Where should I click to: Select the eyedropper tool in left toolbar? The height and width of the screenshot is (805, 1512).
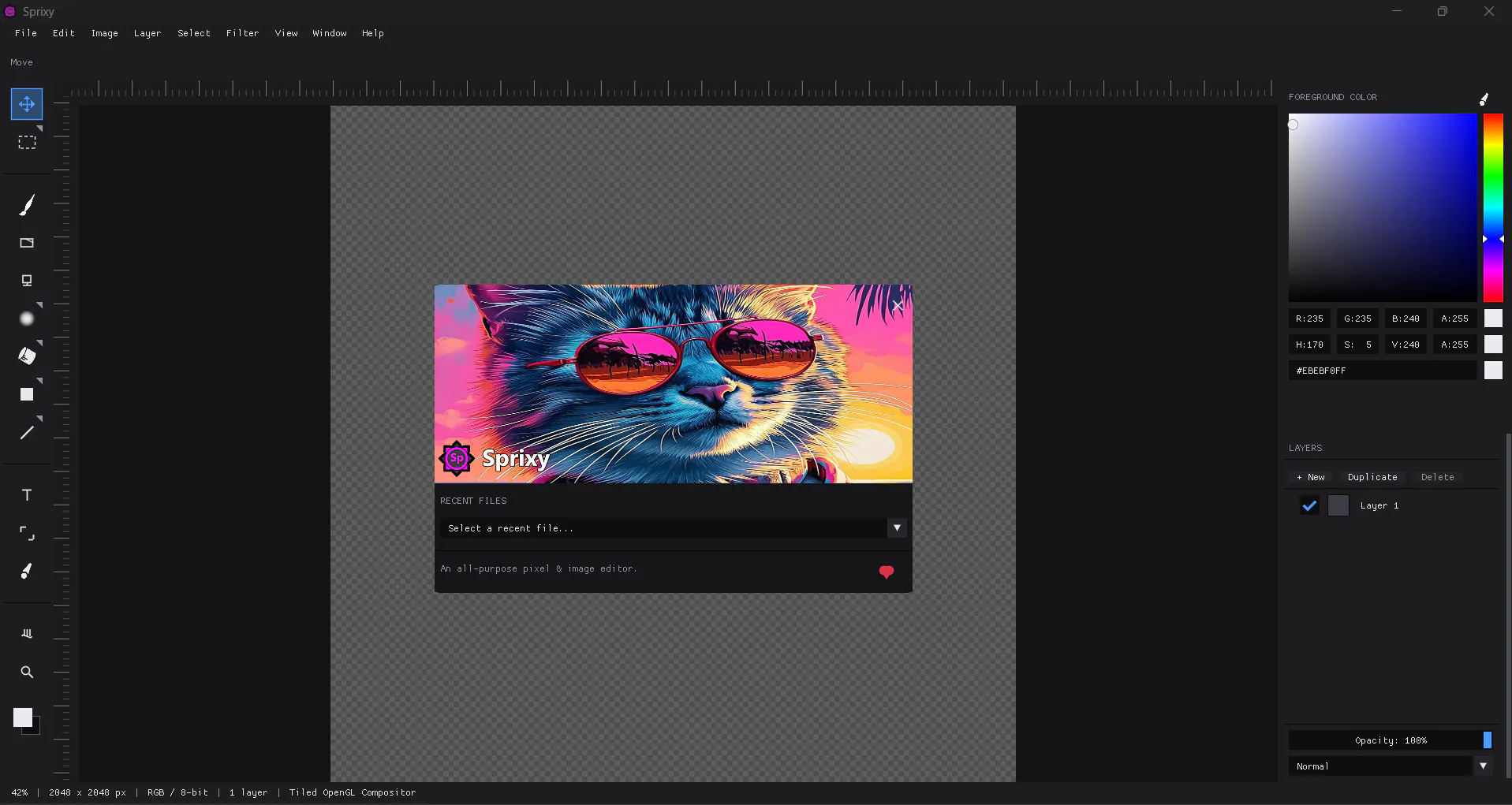pyautogui.click(x=27, y=572)
